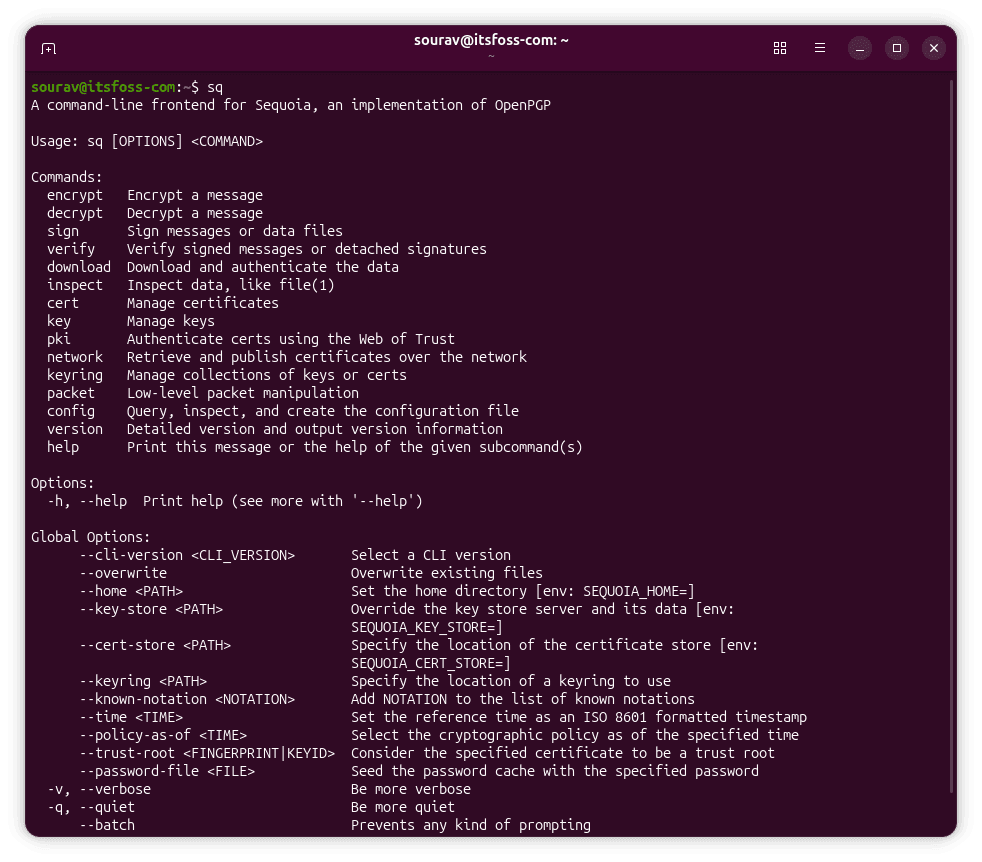
Task: Click the '--known-notation <NOTATION>' option
Action: tap(187, 700)
